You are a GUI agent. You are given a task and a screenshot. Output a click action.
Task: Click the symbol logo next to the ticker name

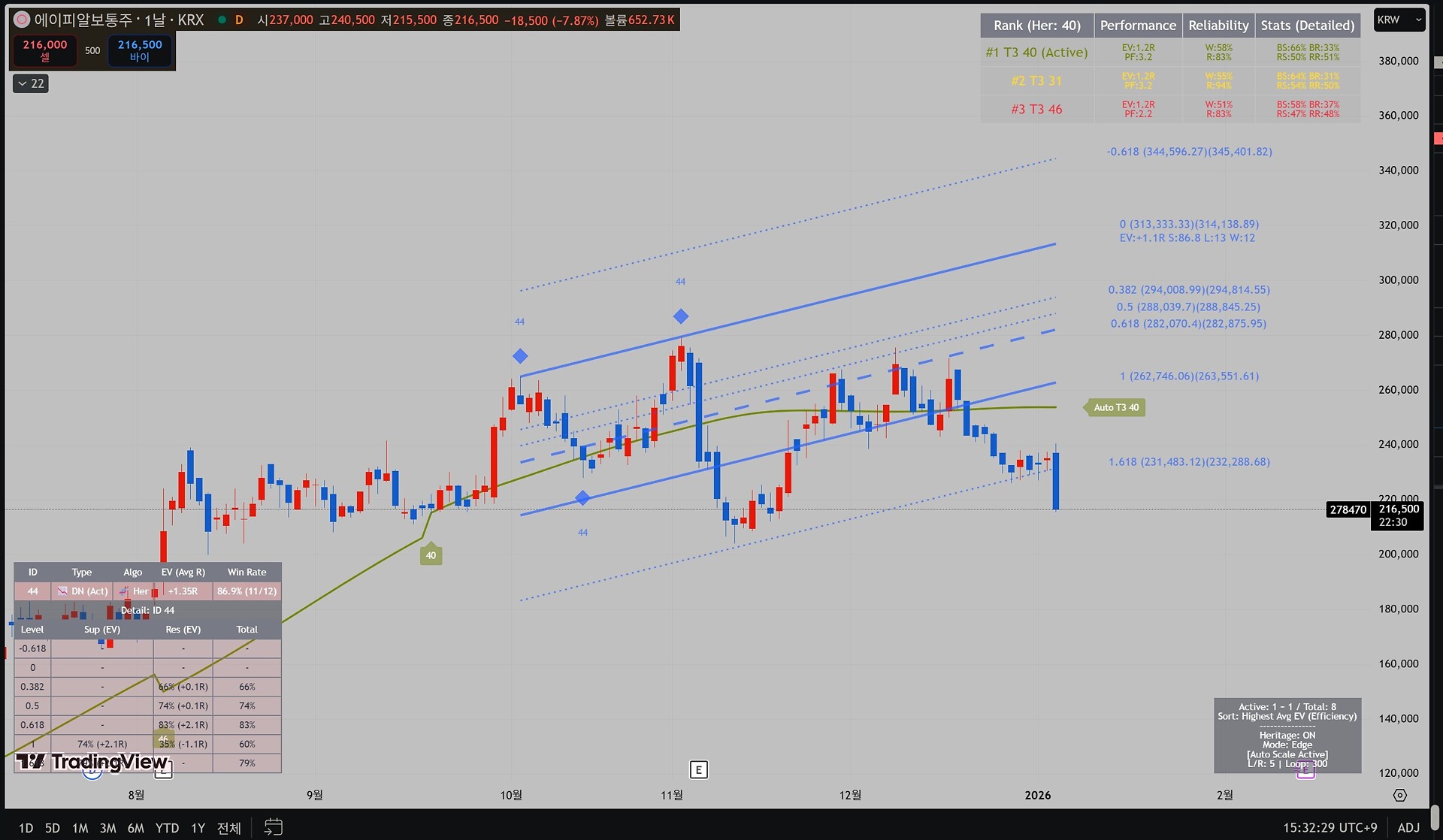22,20
